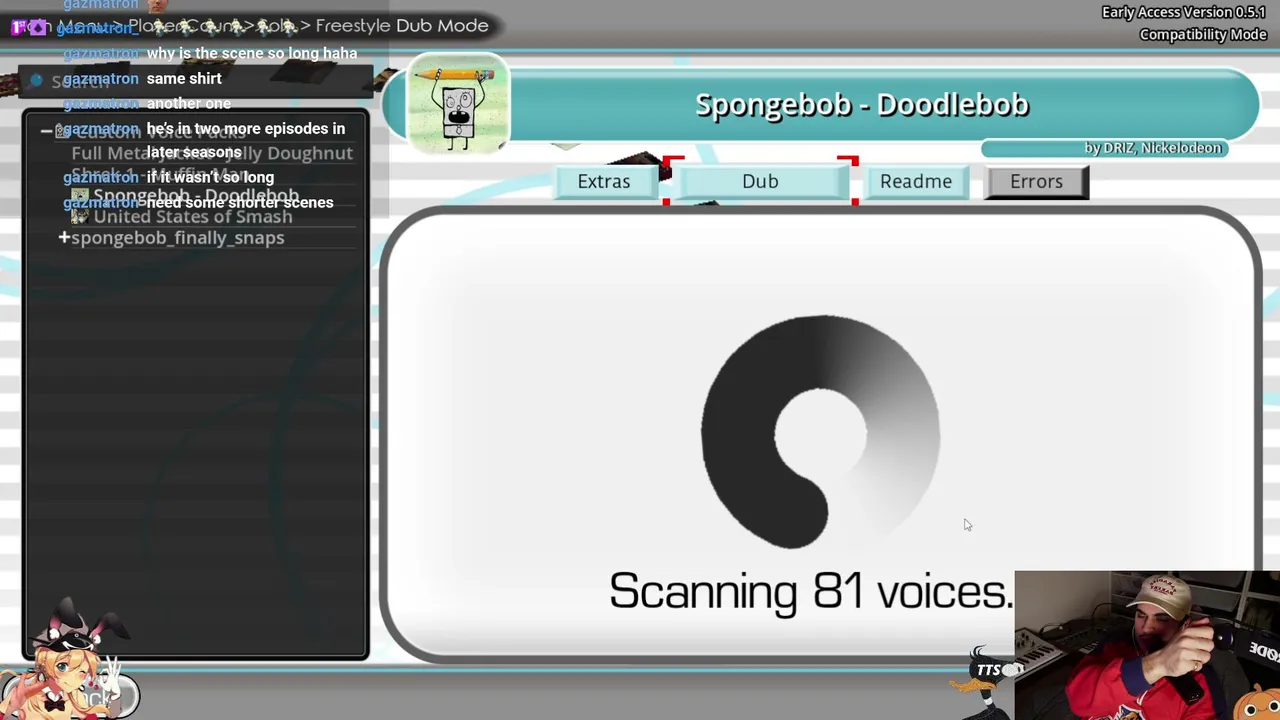This screenshot has width=1280, height=720.
Task: Open the Extras tab
Action: pos(604,181)
